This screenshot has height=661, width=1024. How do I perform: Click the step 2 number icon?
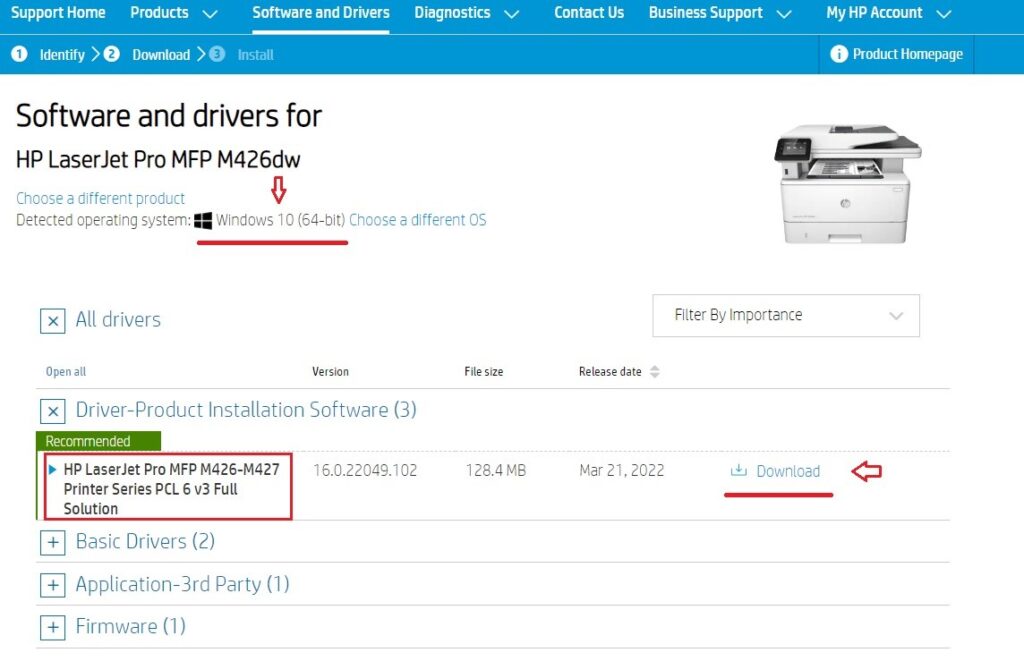click(x=112, y=54)
